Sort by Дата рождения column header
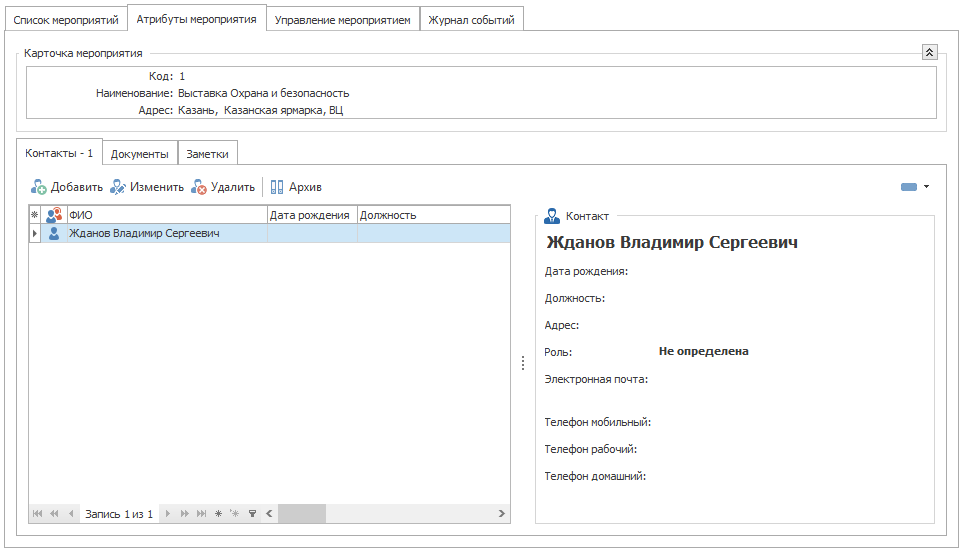 point(312,215)
